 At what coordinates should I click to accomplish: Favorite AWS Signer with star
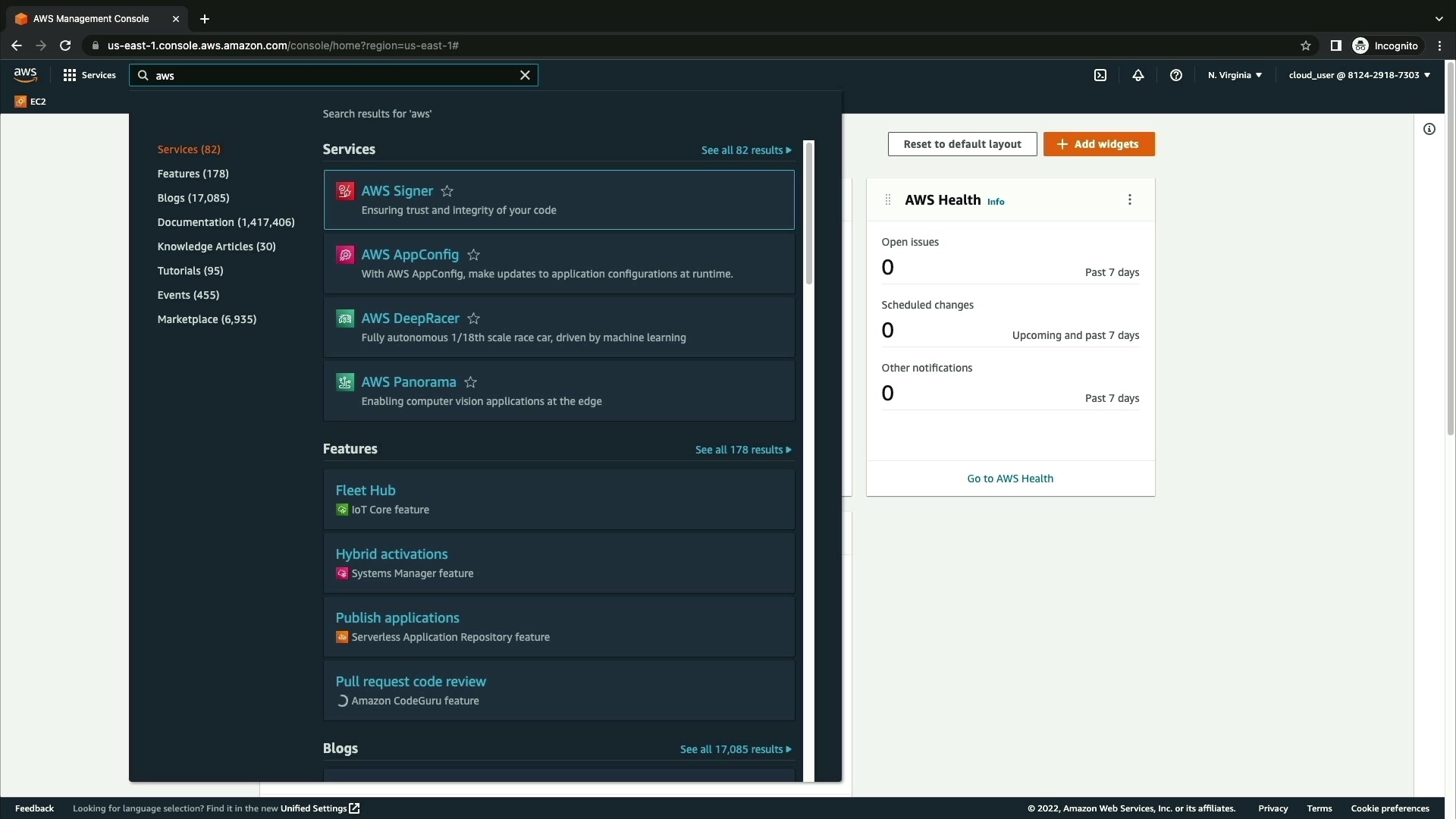[x=447, y=191]
